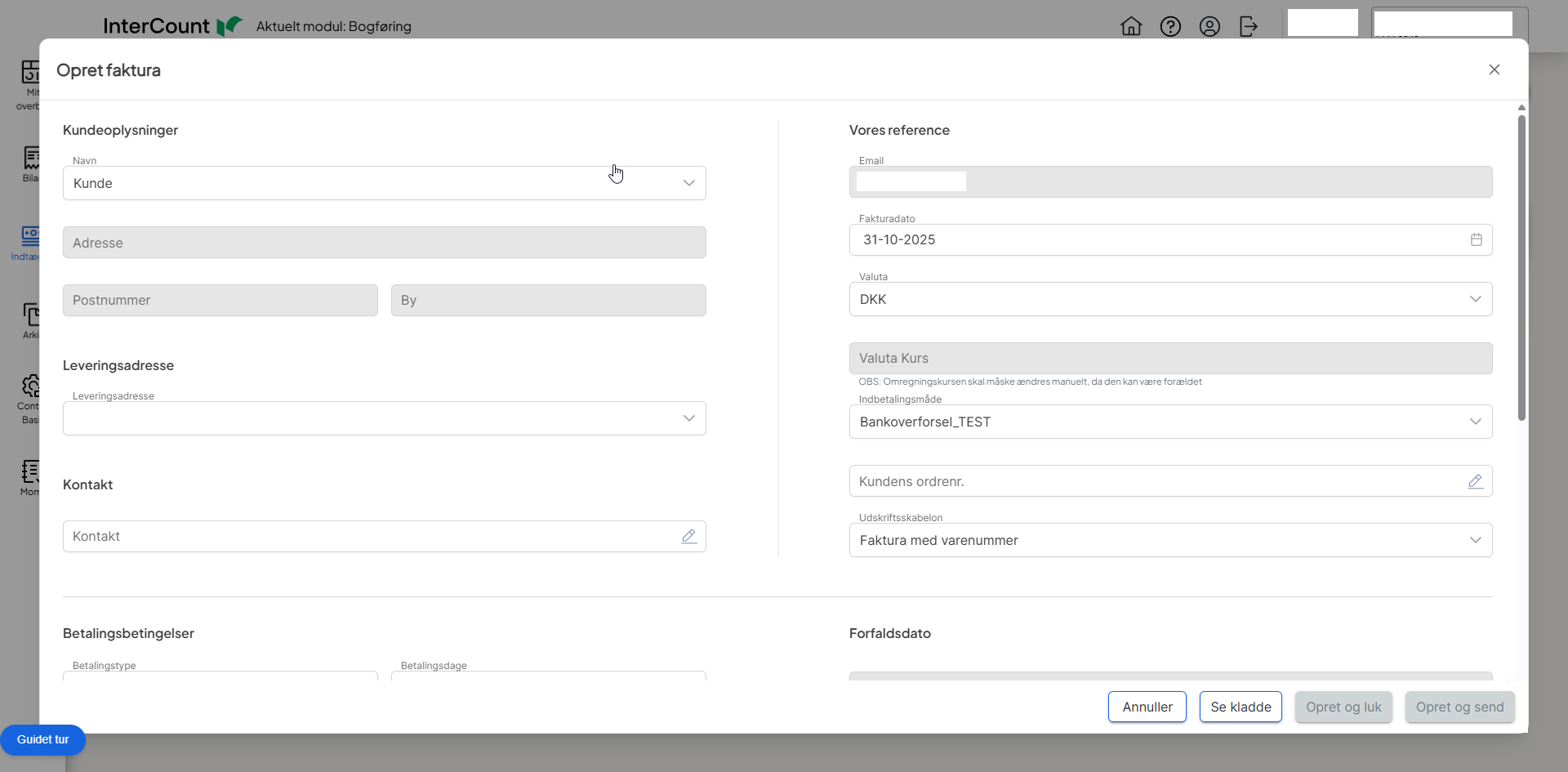
Task: Open the help question mark icon
Action: (1170, 26)
